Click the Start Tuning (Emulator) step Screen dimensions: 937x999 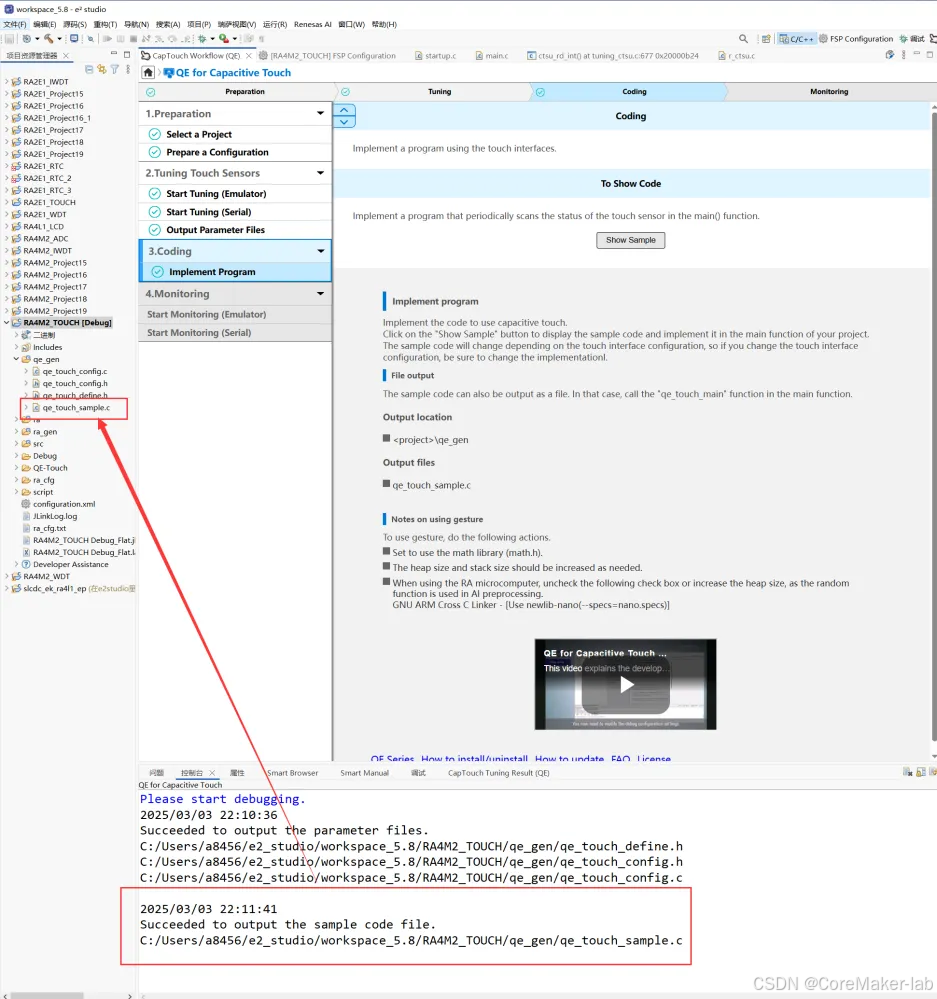coord(235,194)
